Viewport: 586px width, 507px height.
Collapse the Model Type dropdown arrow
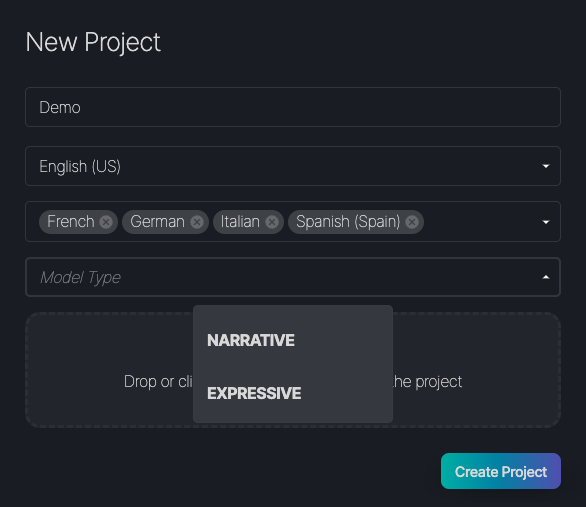tap(546, 277)
